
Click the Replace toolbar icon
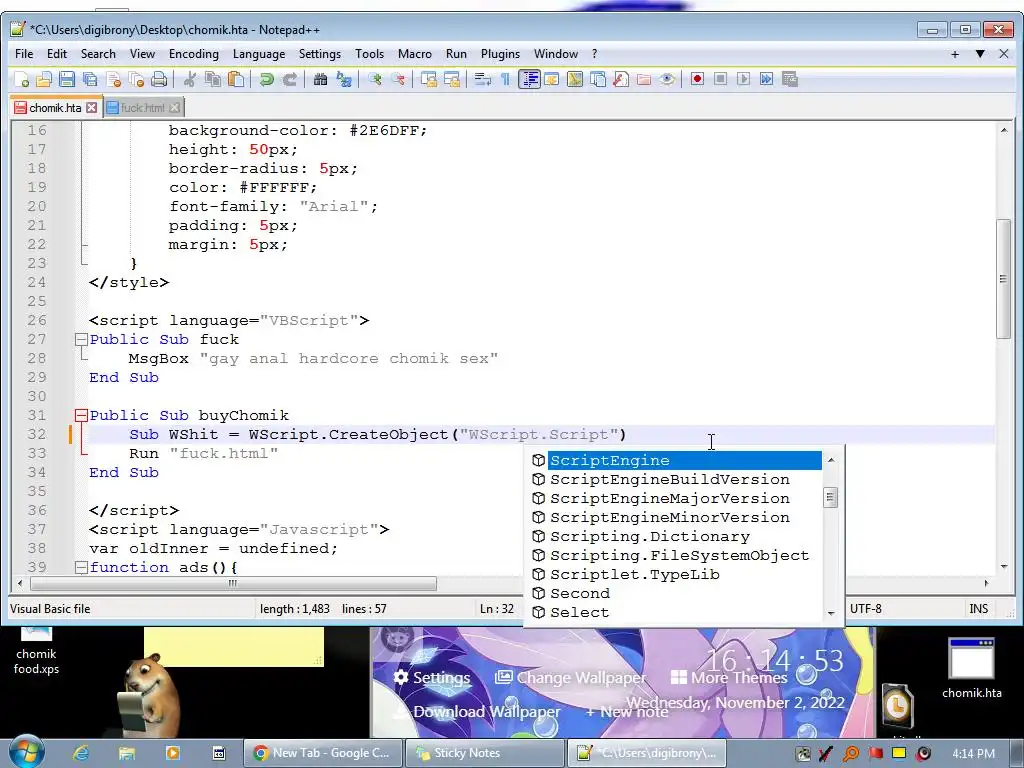click(x=344, y=80)
